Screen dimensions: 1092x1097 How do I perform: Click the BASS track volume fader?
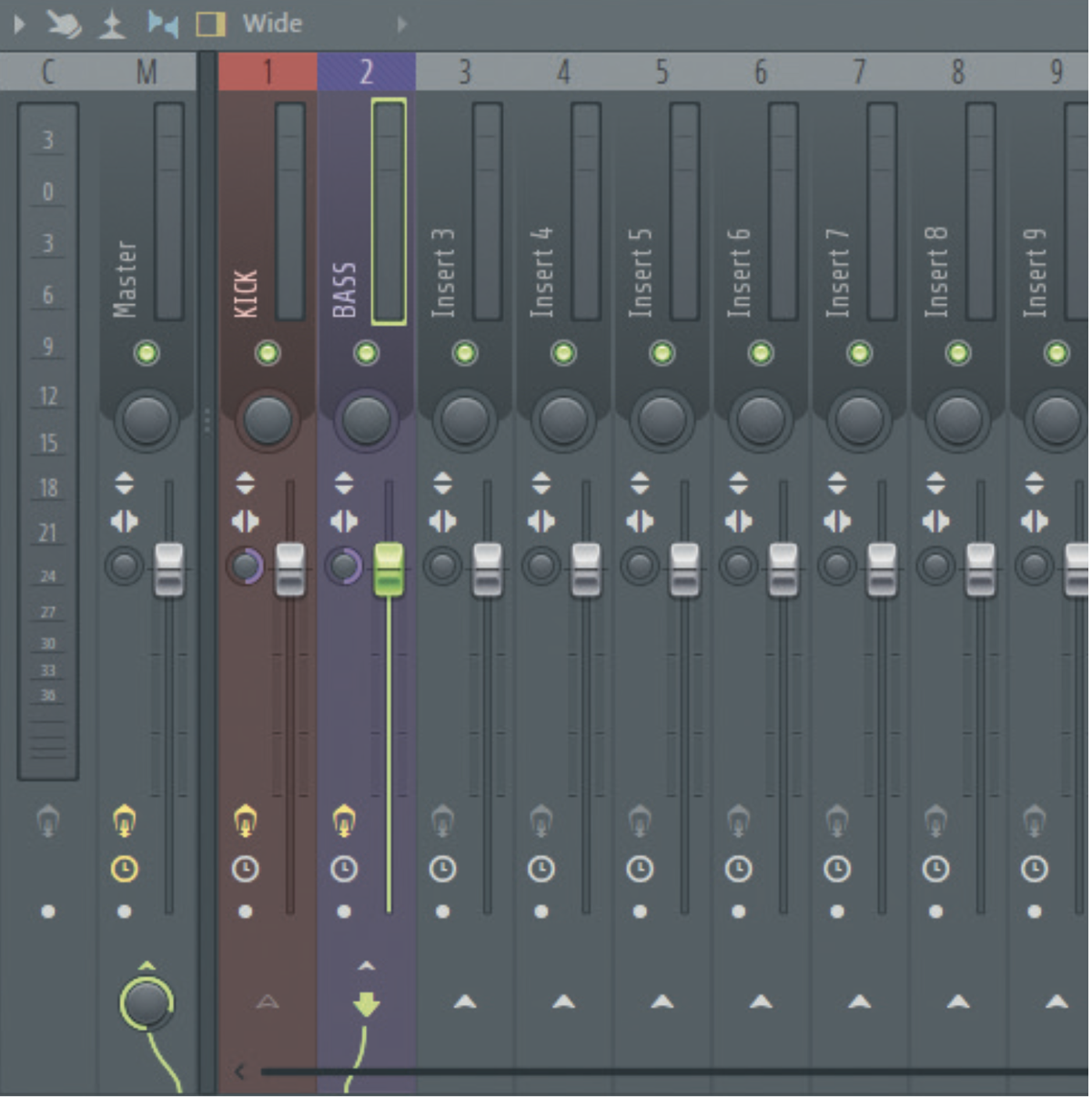click(x=387, y=568)
